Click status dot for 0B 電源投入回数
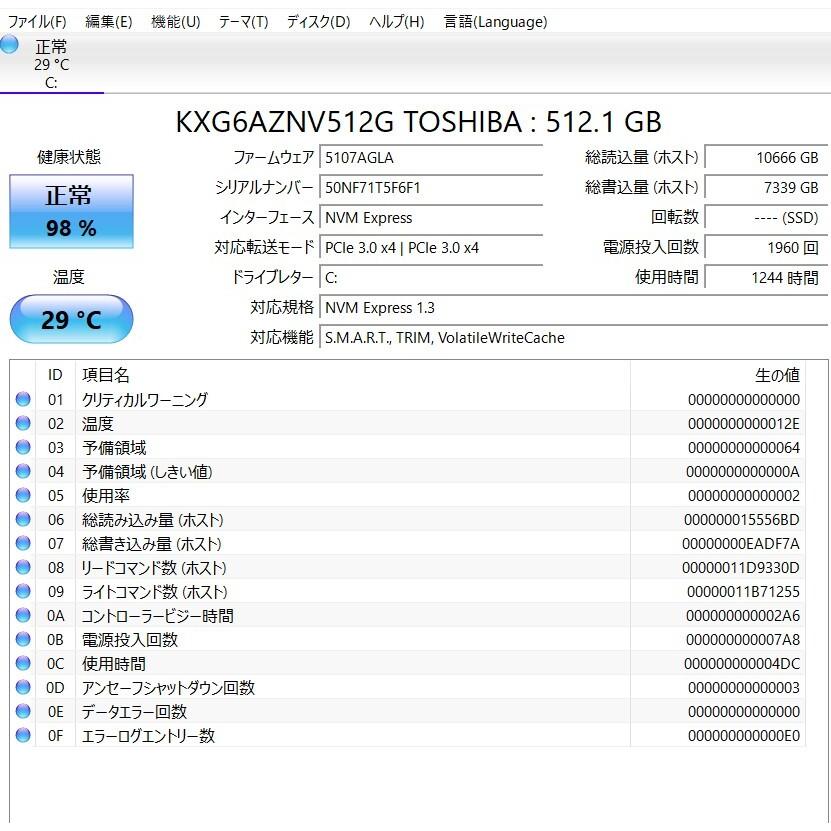This screenshot has height=831, width=831. 23,639
